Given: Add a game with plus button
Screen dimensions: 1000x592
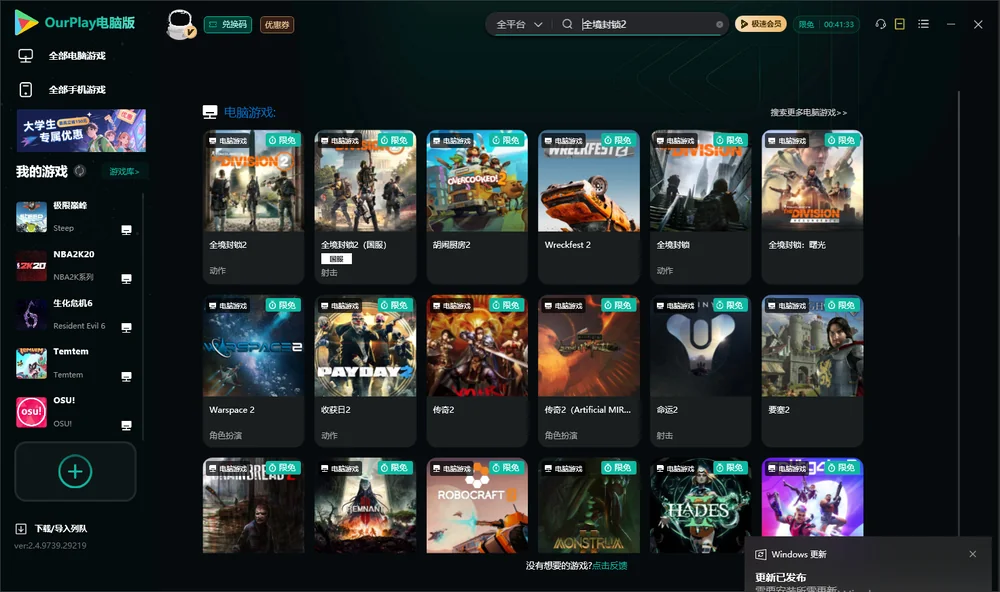Looking at the screenshot, I should (x=75, y=471).
